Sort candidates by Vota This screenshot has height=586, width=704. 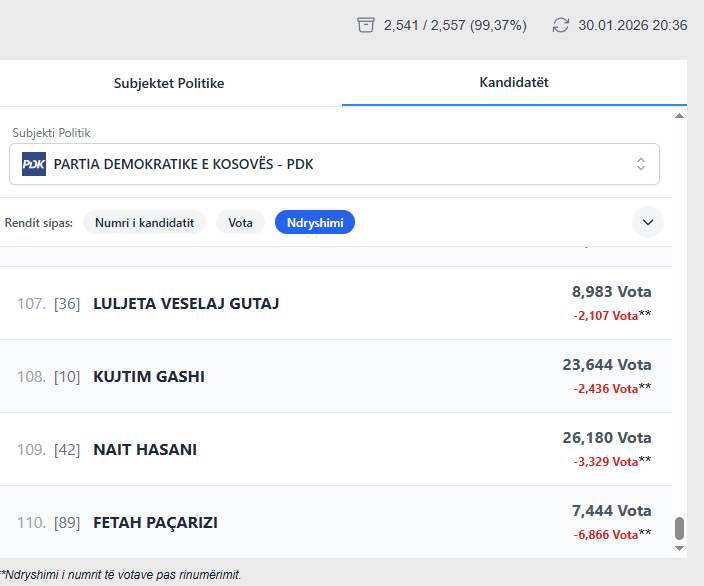[240, 223]
